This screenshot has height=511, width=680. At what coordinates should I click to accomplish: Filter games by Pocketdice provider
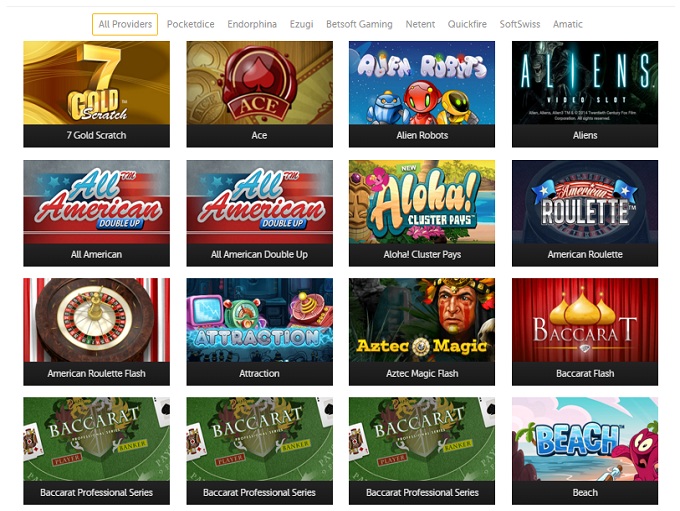(x=190, y=24)
